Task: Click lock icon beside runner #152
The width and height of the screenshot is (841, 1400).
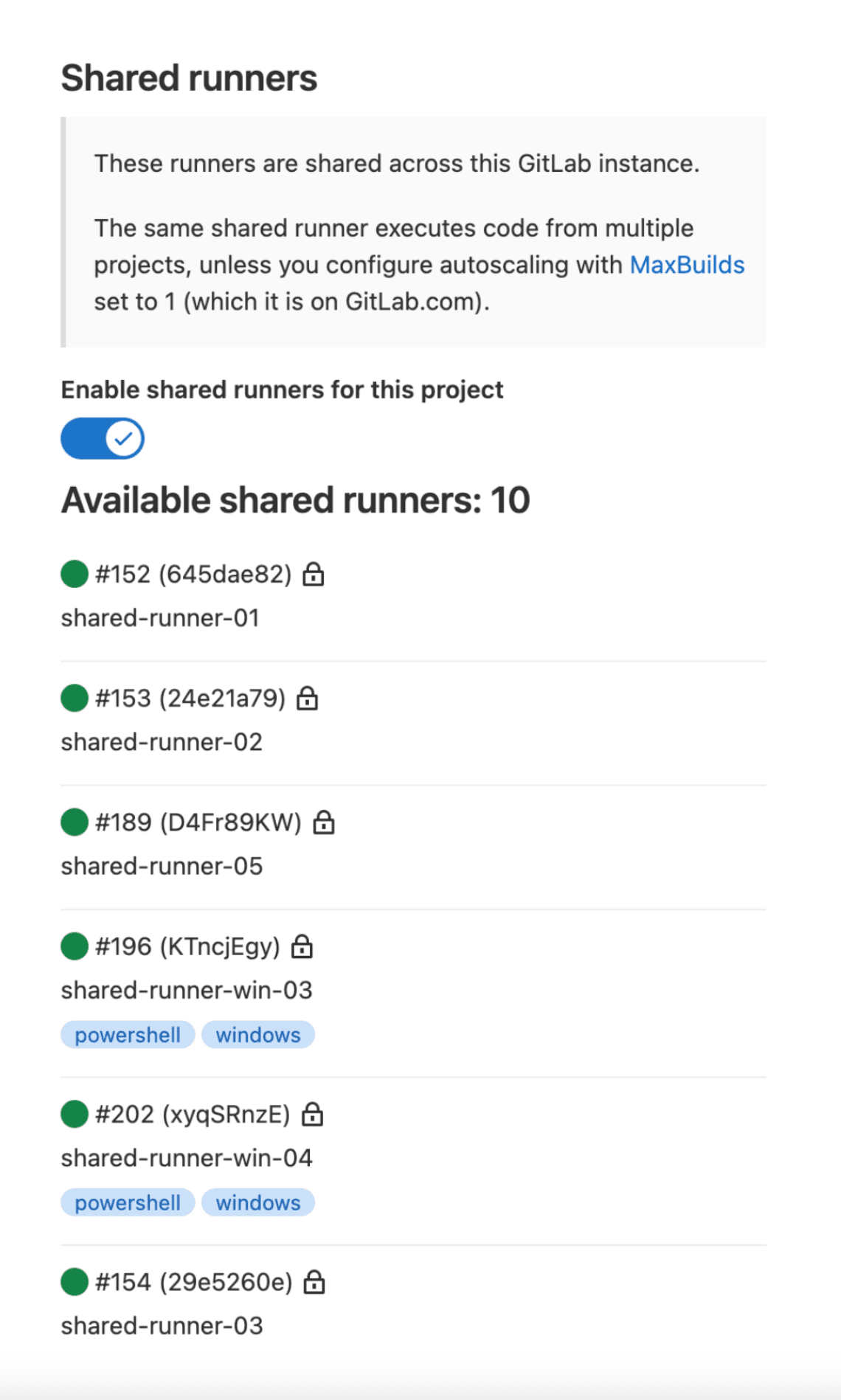Action: click(x=314, y=574)
